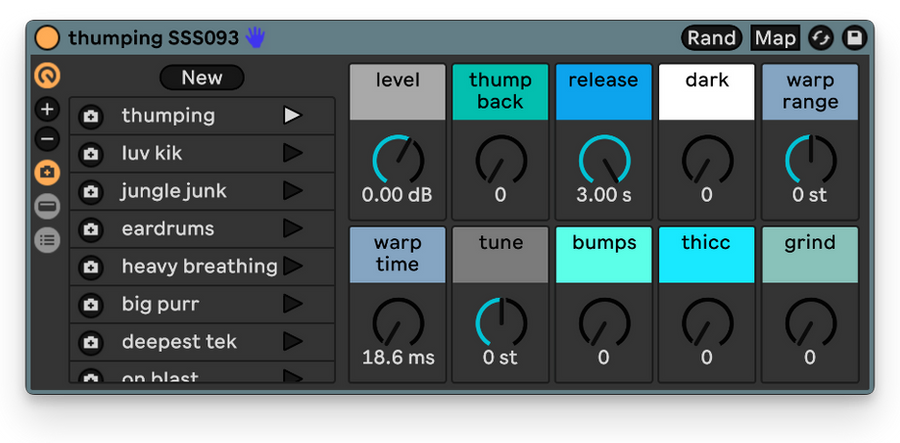Toggle the orange macro variations camera icon

(x=47, y=172)
